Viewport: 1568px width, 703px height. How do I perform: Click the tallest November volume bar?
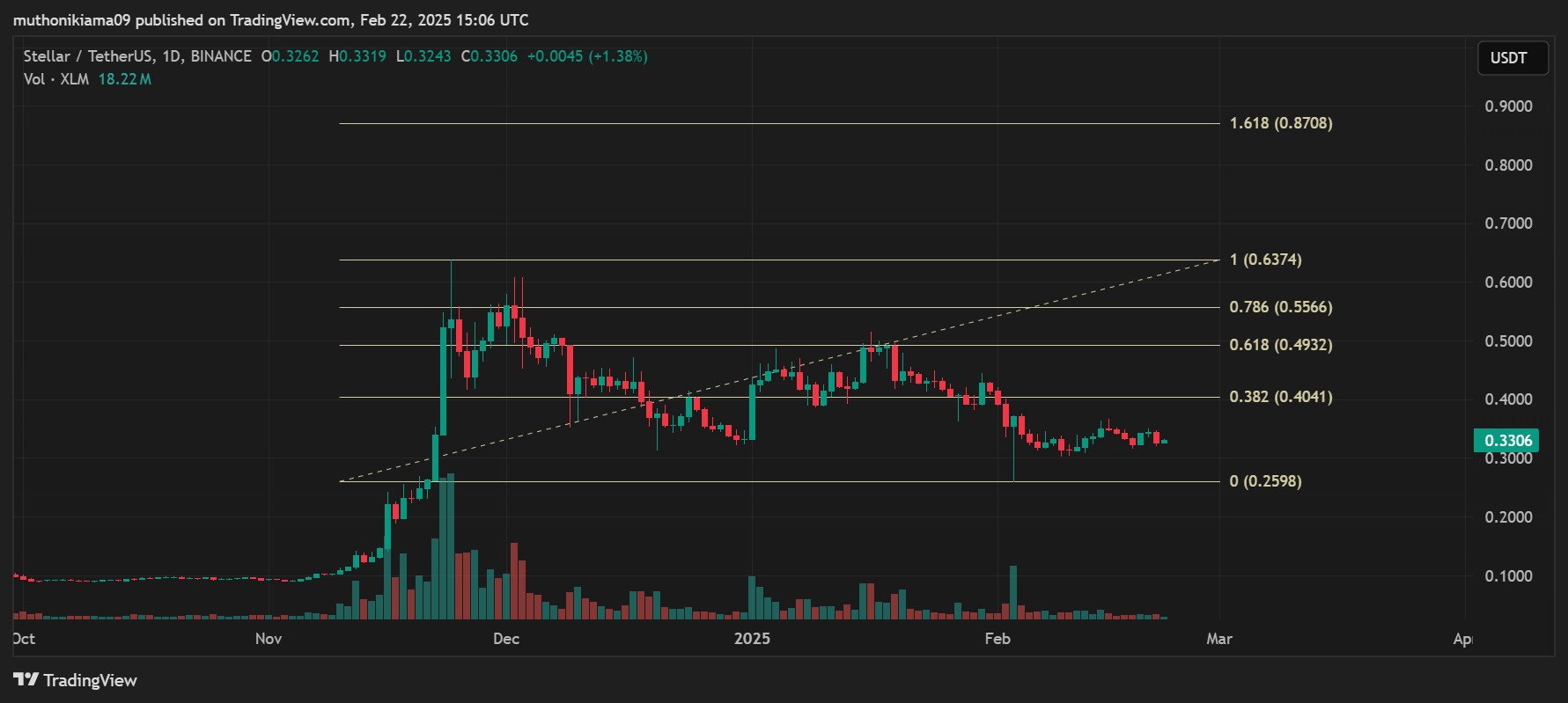[x=451, y=547]
